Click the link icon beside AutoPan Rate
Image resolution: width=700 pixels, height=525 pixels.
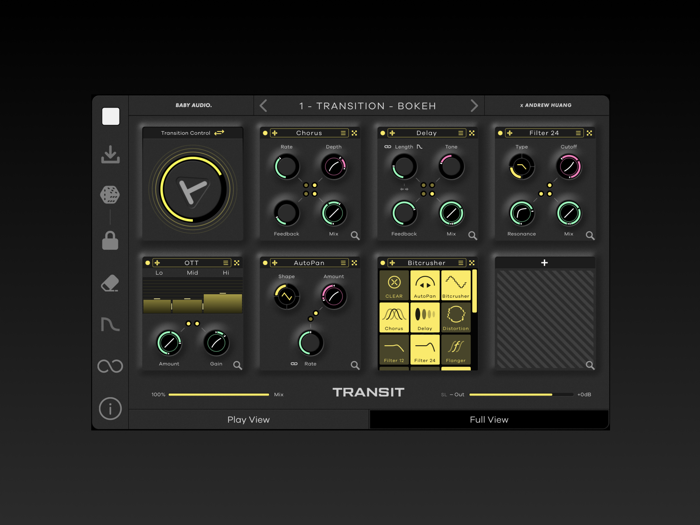294,364
